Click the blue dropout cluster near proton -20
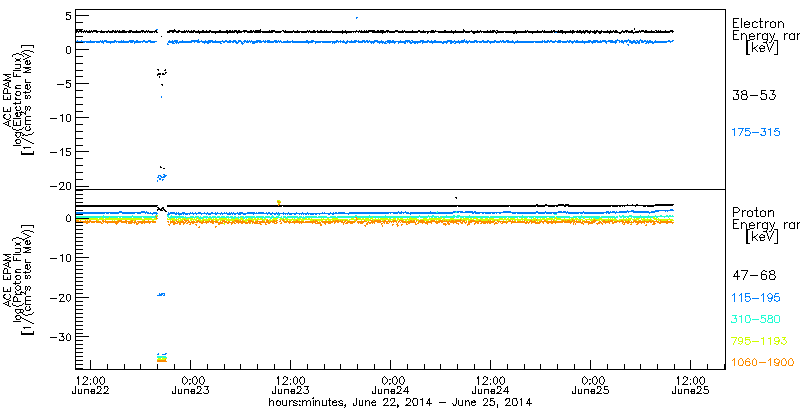800x410 pixels. [161, 294]
